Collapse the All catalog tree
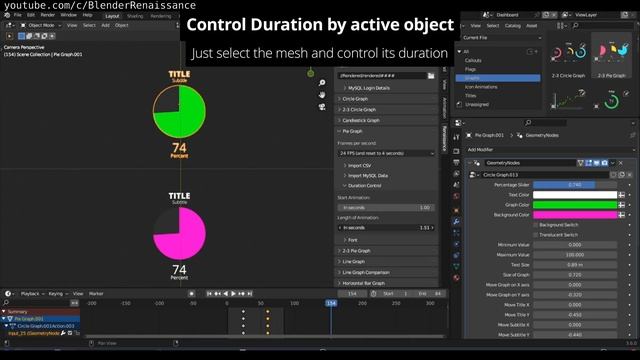640x360 pixels. (460, 51)
